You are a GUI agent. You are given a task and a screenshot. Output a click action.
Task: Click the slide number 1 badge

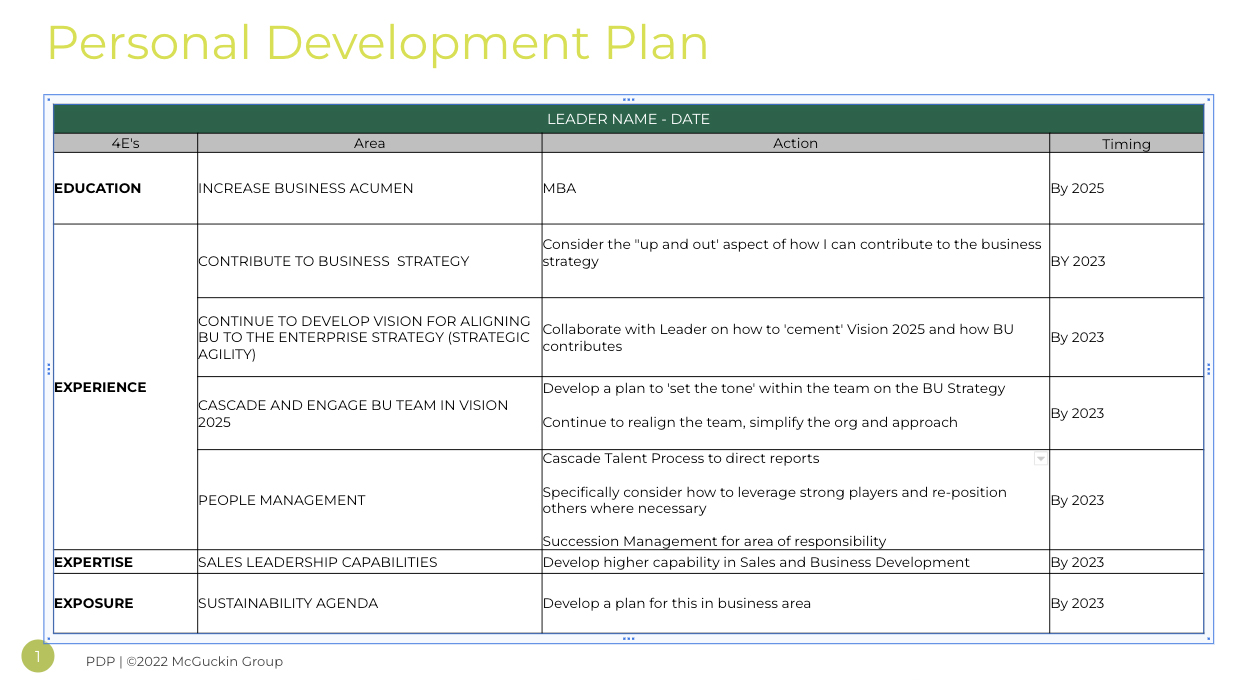click(38, 656)
